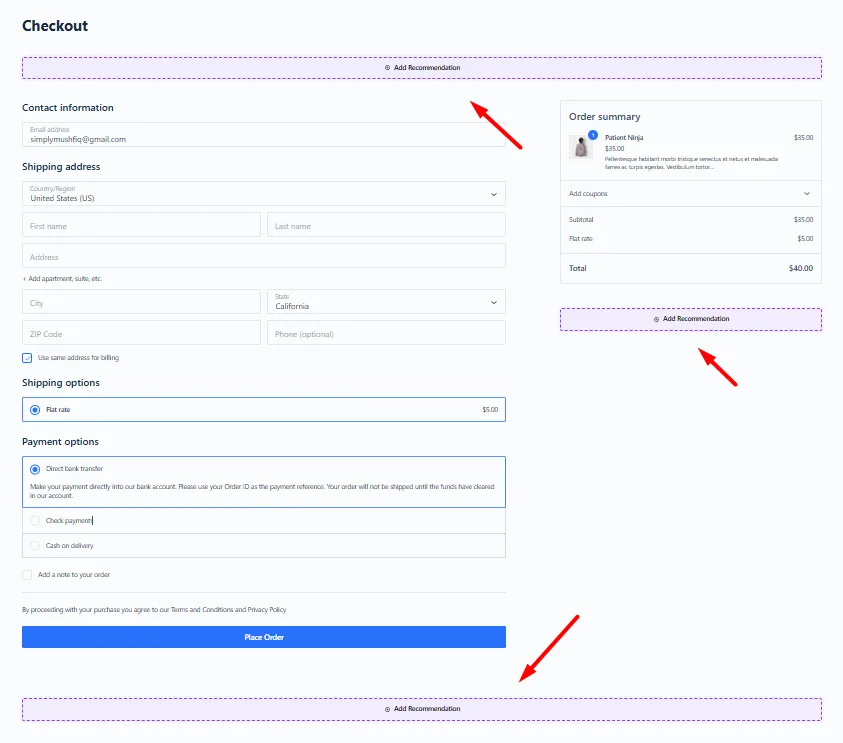Click the Add coupons chevron icon
The width and height of the screenshot is (843, 743).
[806, 194]
